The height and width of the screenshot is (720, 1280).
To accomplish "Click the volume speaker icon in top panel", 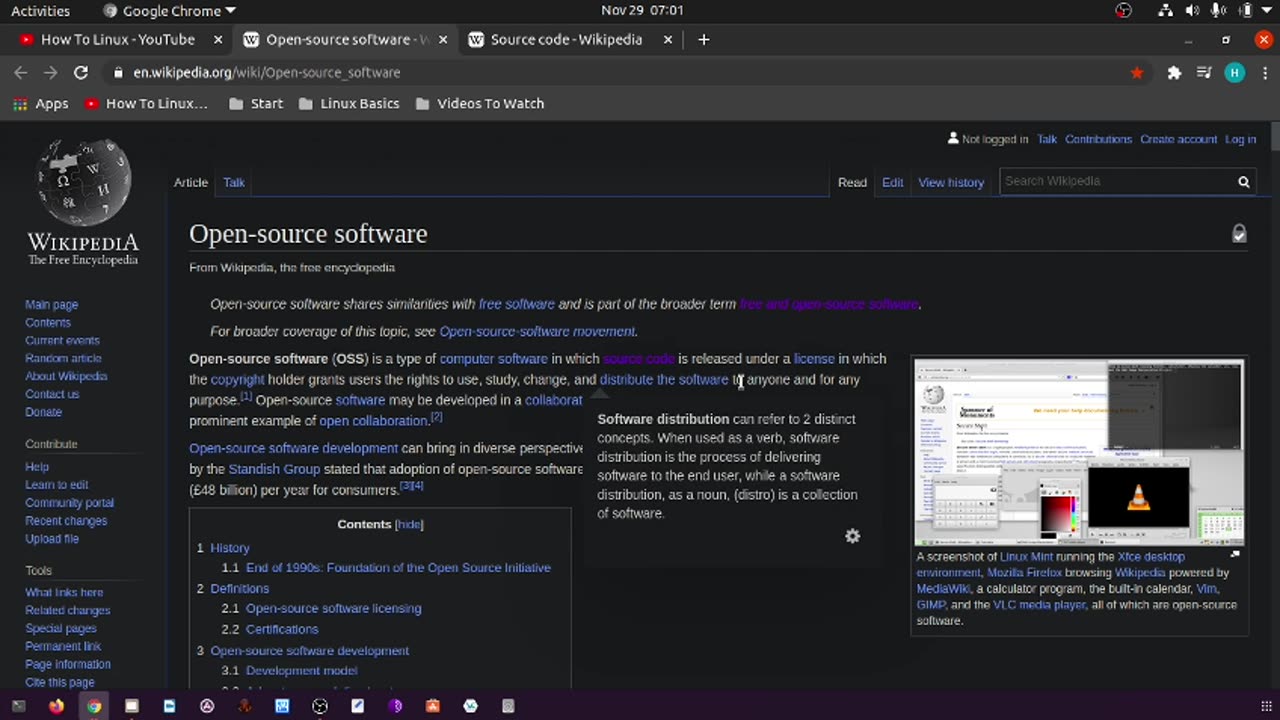I will pos(1192,11).
